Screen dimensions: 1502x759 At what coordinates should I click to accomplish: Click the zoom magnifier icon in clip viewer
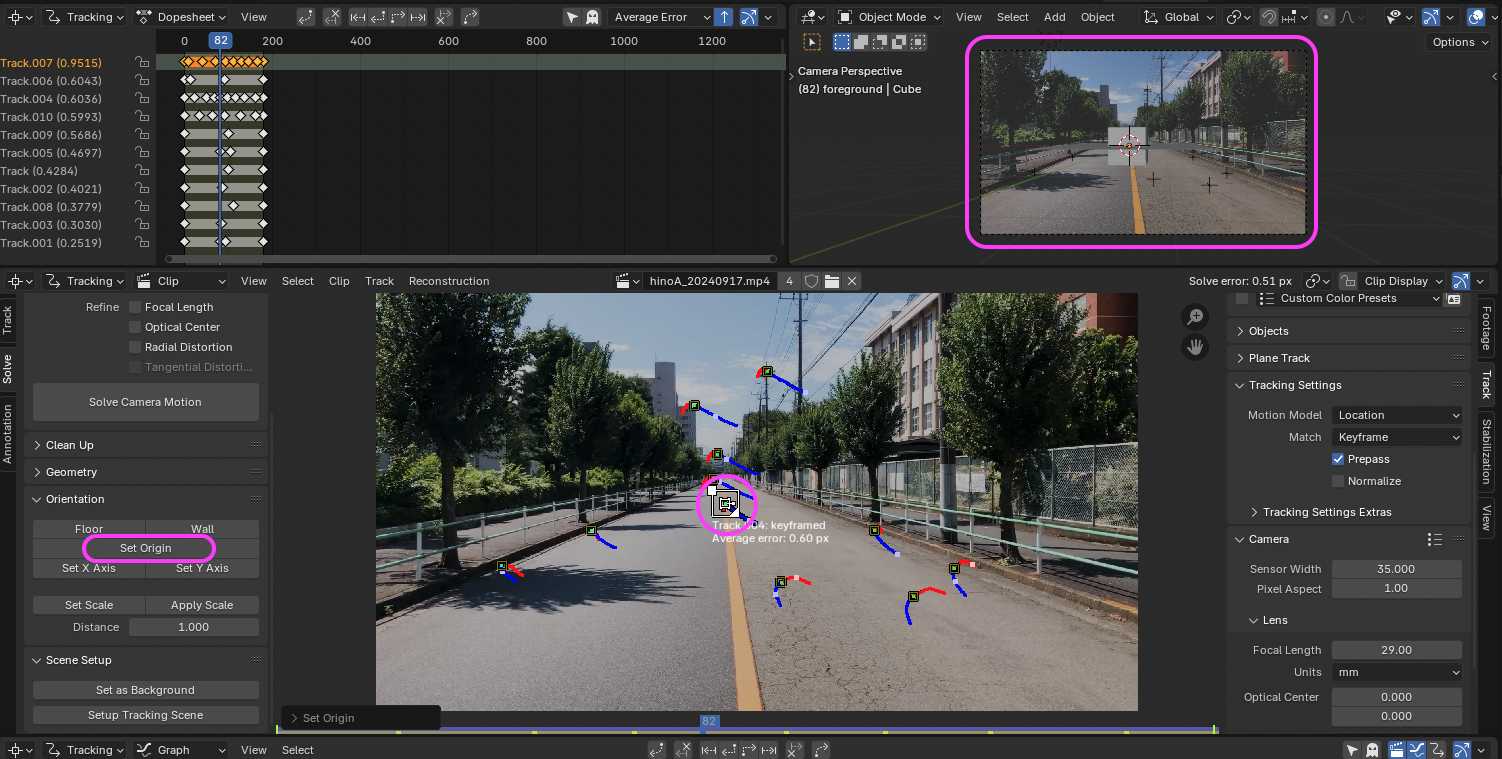coord(1194,318)
